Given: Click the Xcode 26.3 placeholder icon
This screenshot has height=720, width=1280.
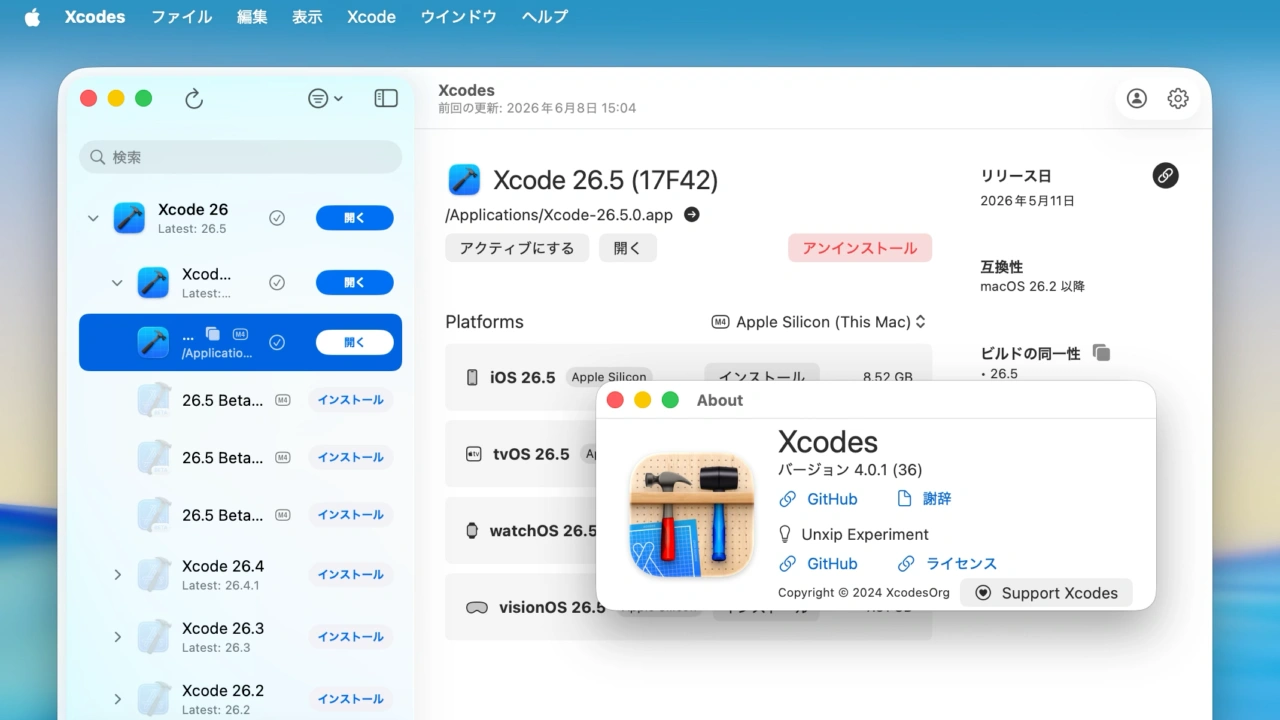Looking at the screenshot, I should point(153,636).
